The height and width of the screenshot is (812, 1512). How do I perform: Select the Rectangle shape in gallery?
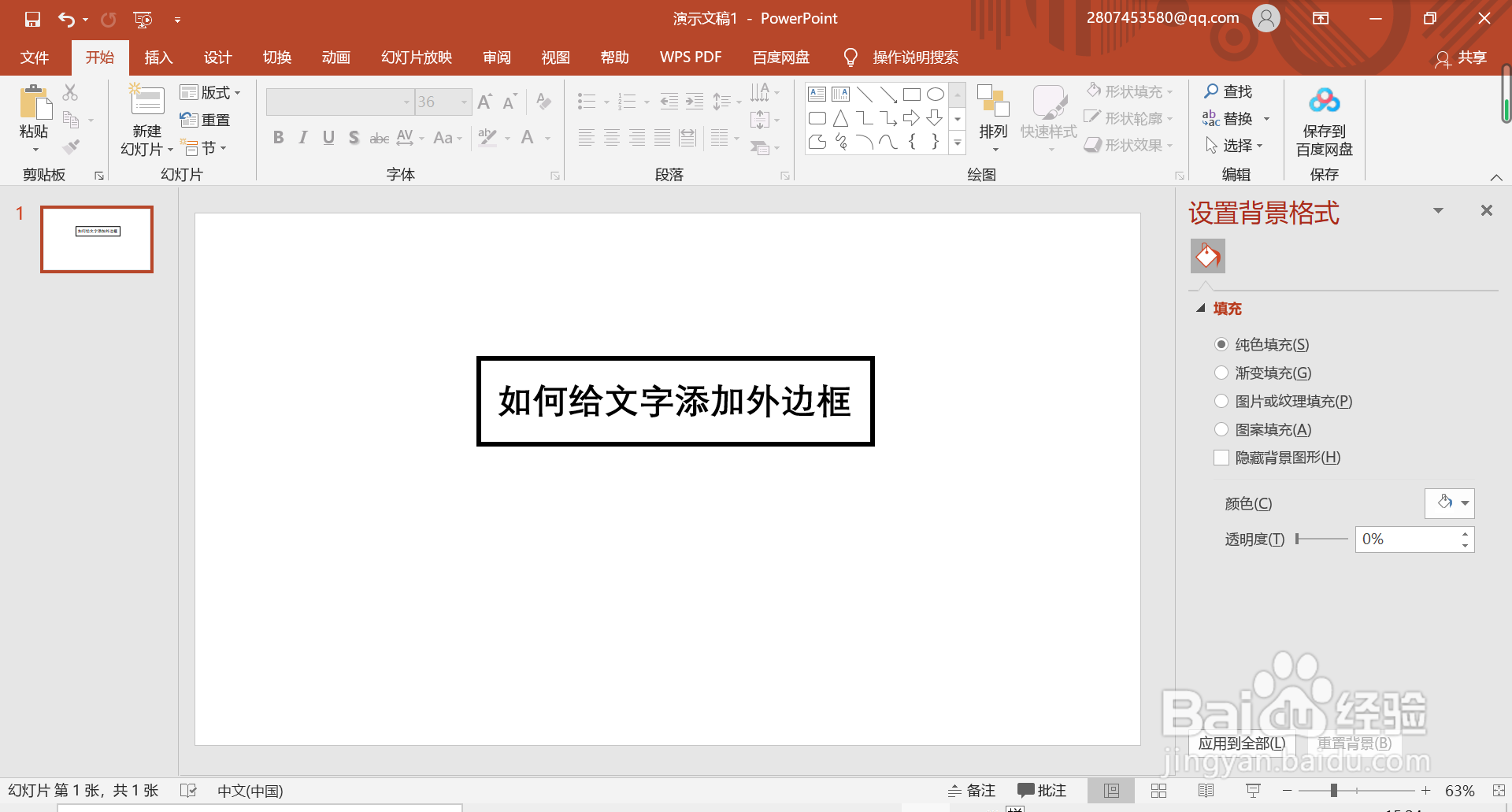click(912, 95)
